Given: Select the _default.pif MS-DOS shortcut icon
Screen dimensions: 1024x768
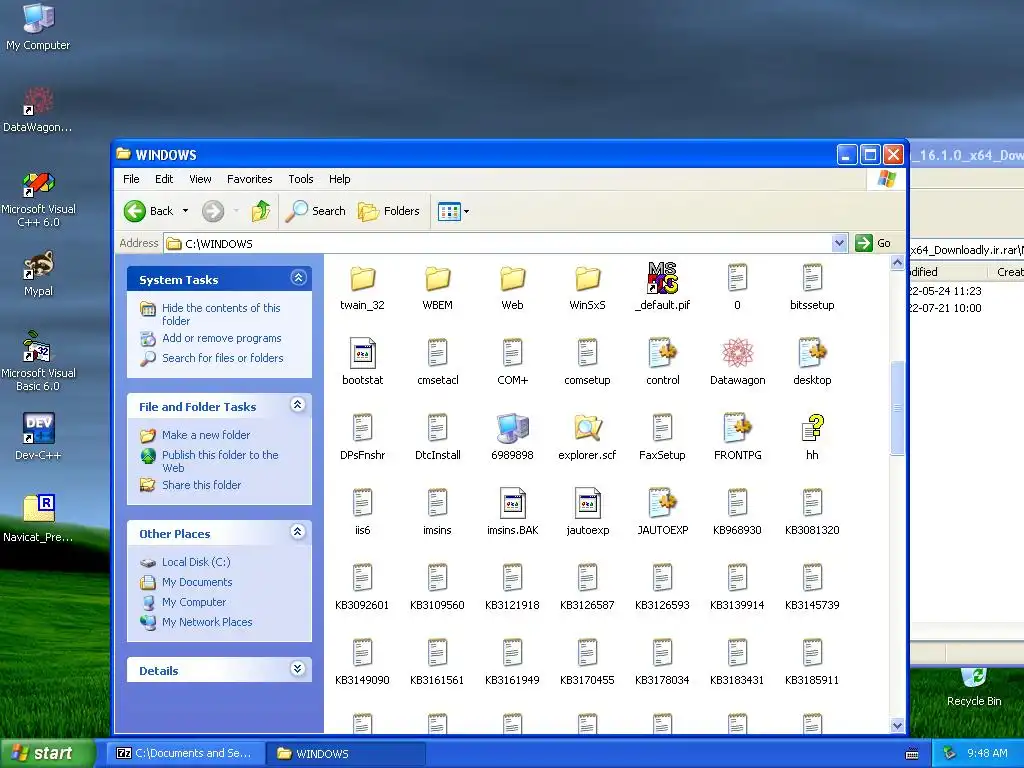Looking at the screenshot, I should [x=662, y=278].
